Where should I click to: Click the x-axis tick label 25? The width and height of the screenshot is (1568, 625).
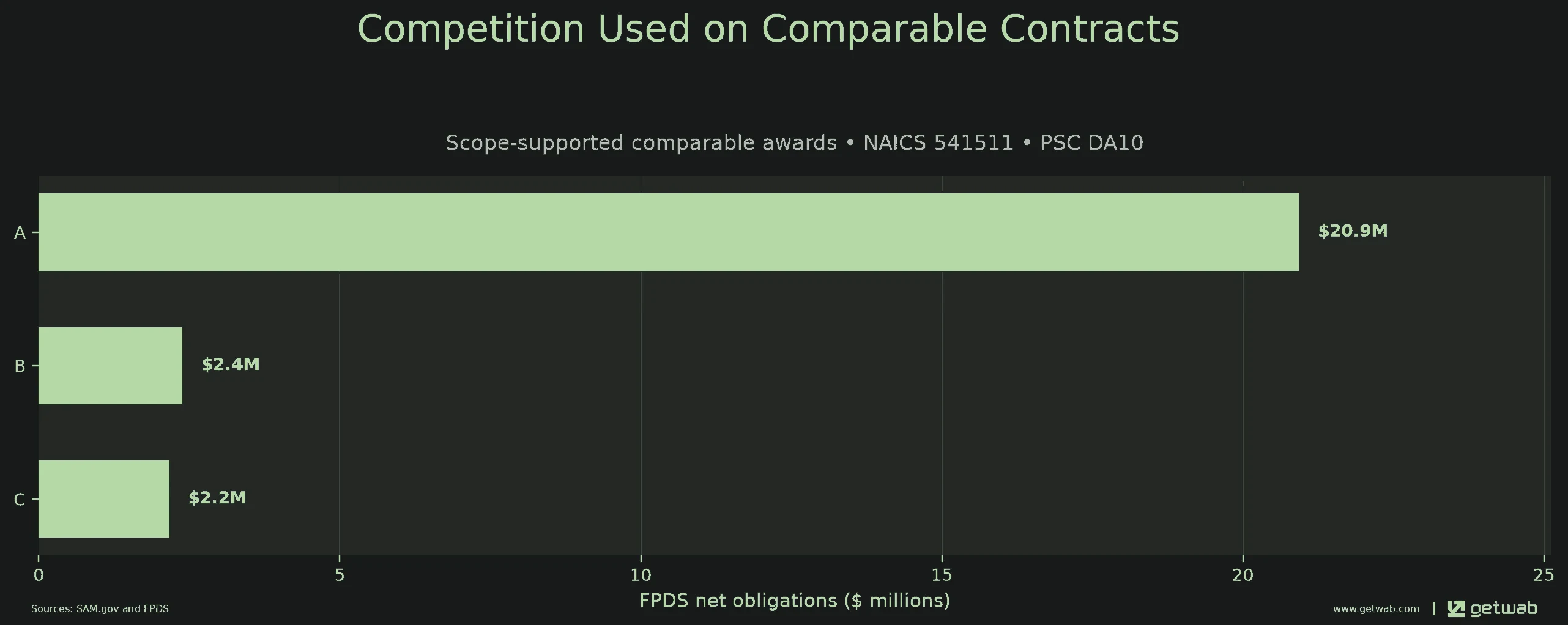tap(1544, 575)
